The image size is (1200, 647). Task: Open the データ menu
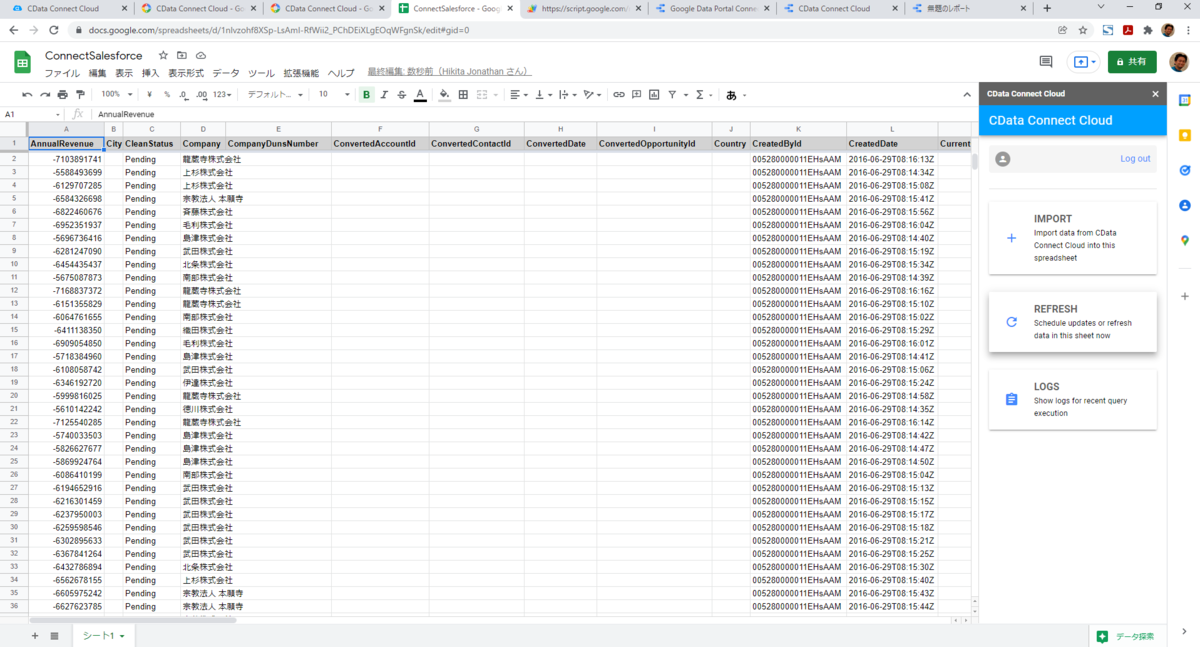[x=226, y=73]
